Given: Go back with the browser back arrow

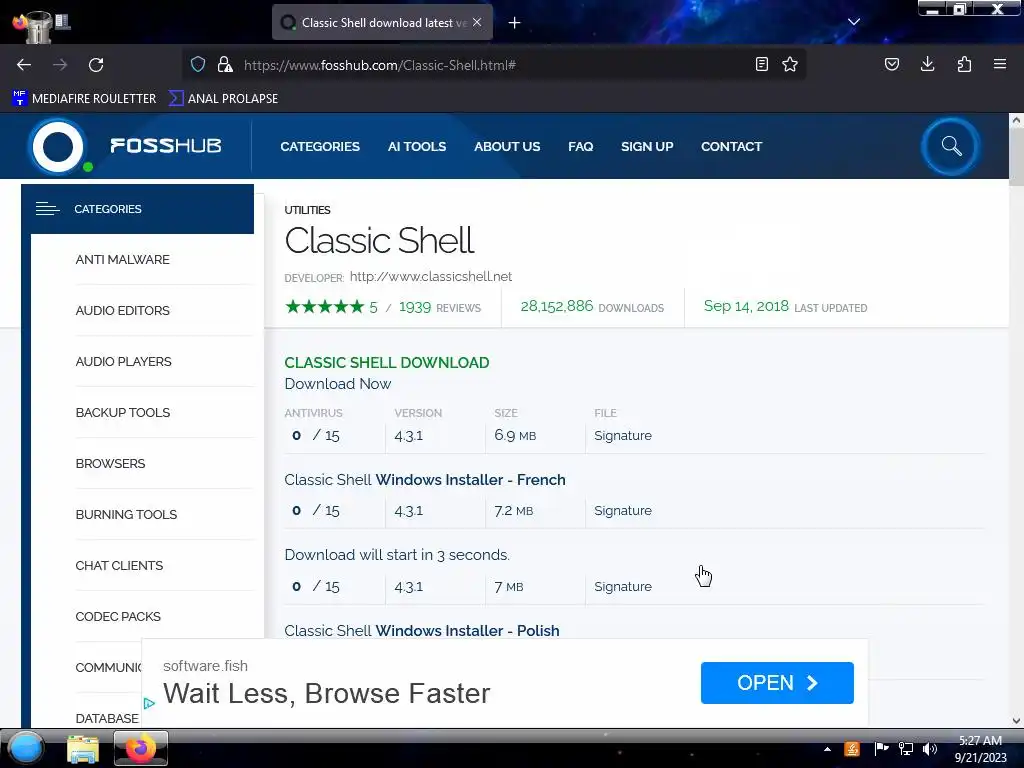Looking at the screenshot, I should [x=24, y=65].
